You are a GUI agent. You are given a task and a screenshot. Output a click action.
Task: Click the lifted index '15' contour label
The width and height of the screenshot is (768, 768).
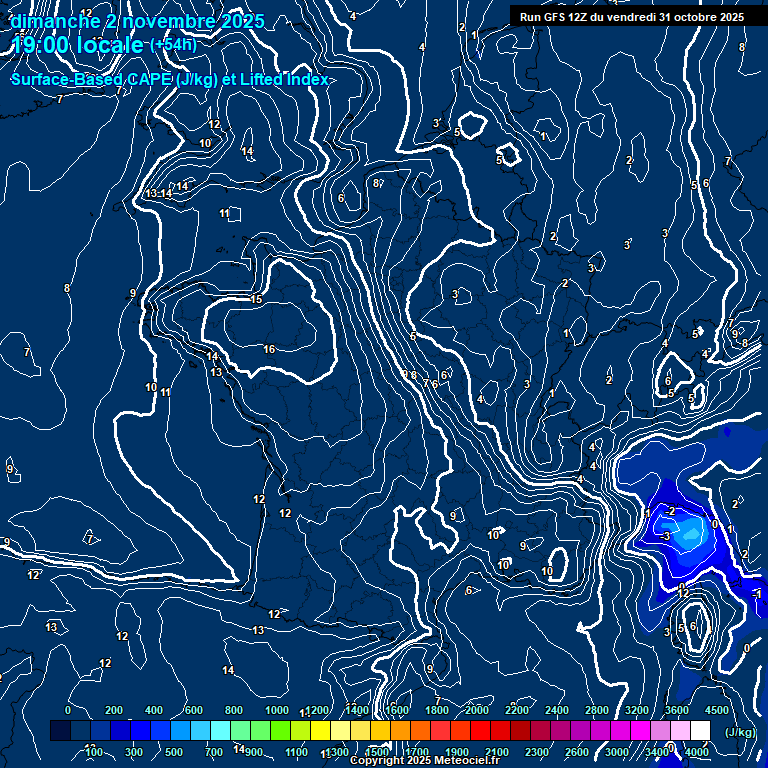point(256,299)
